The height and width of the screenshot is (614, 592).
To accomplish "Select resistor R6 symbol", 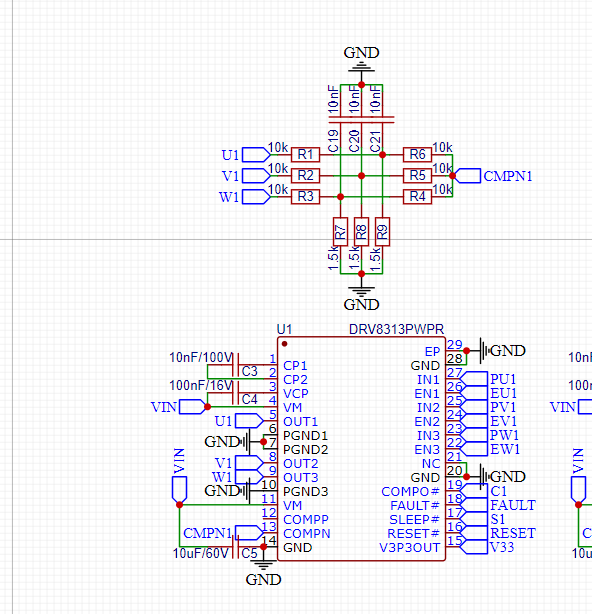I will coord(417,155).
